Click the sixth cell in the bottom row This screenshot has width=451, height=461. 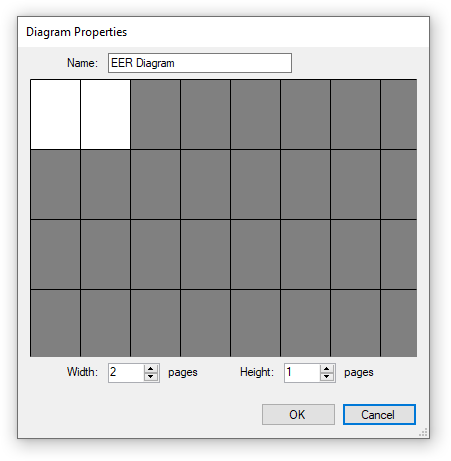305,323
